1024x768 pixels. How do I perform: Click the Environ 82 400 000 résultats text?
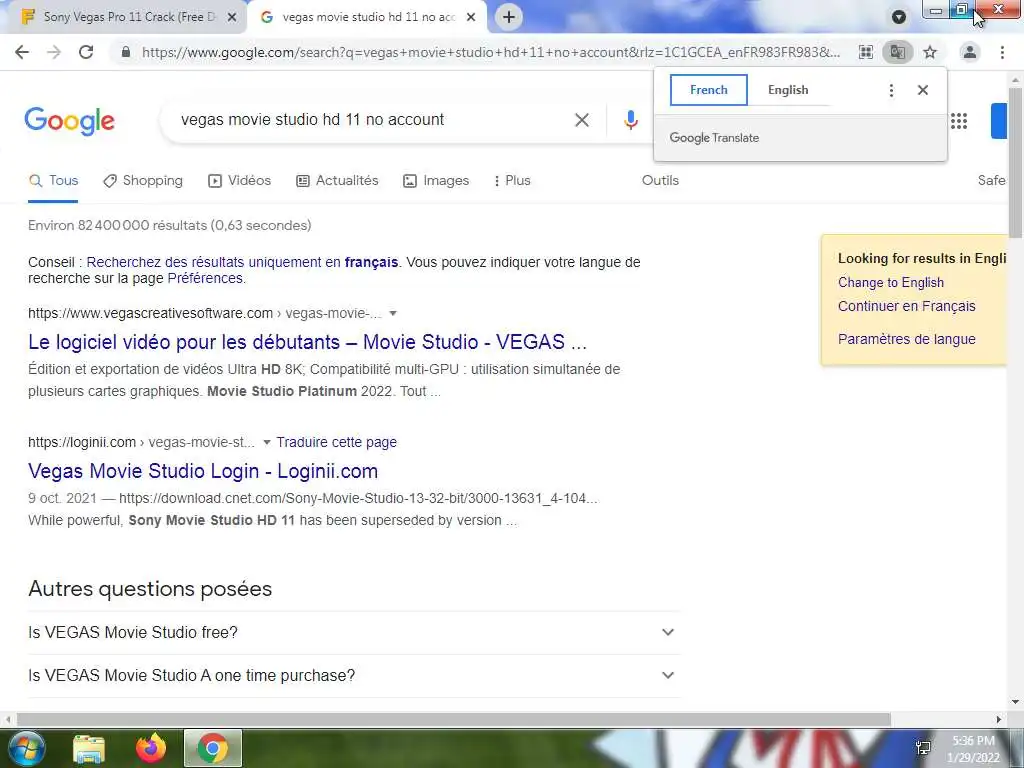170,226
